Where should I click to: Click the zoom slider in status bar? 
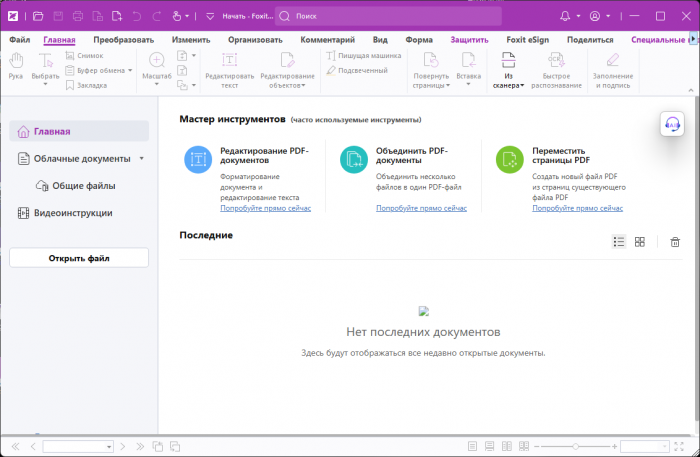click(x=576, y=446)
